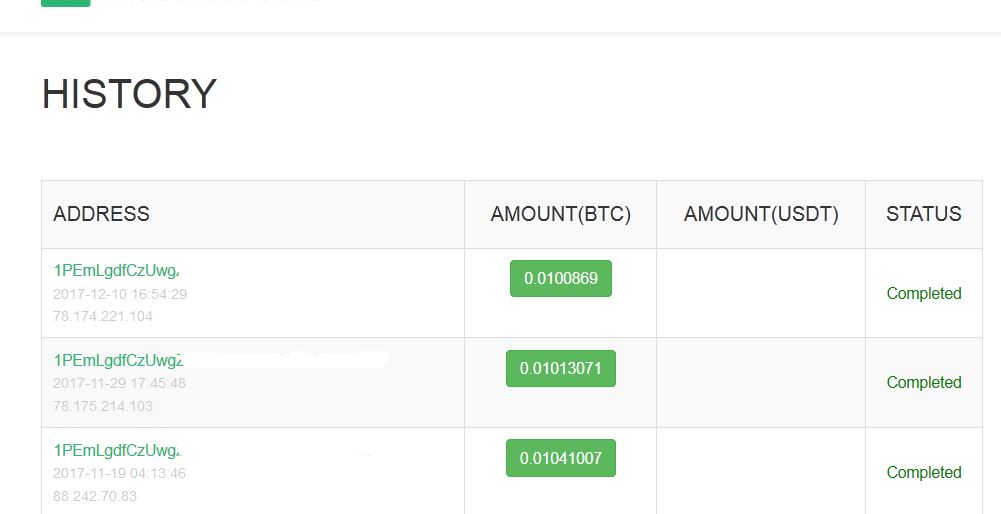Open the address link dated 2017-11-29

click(118, 361)
